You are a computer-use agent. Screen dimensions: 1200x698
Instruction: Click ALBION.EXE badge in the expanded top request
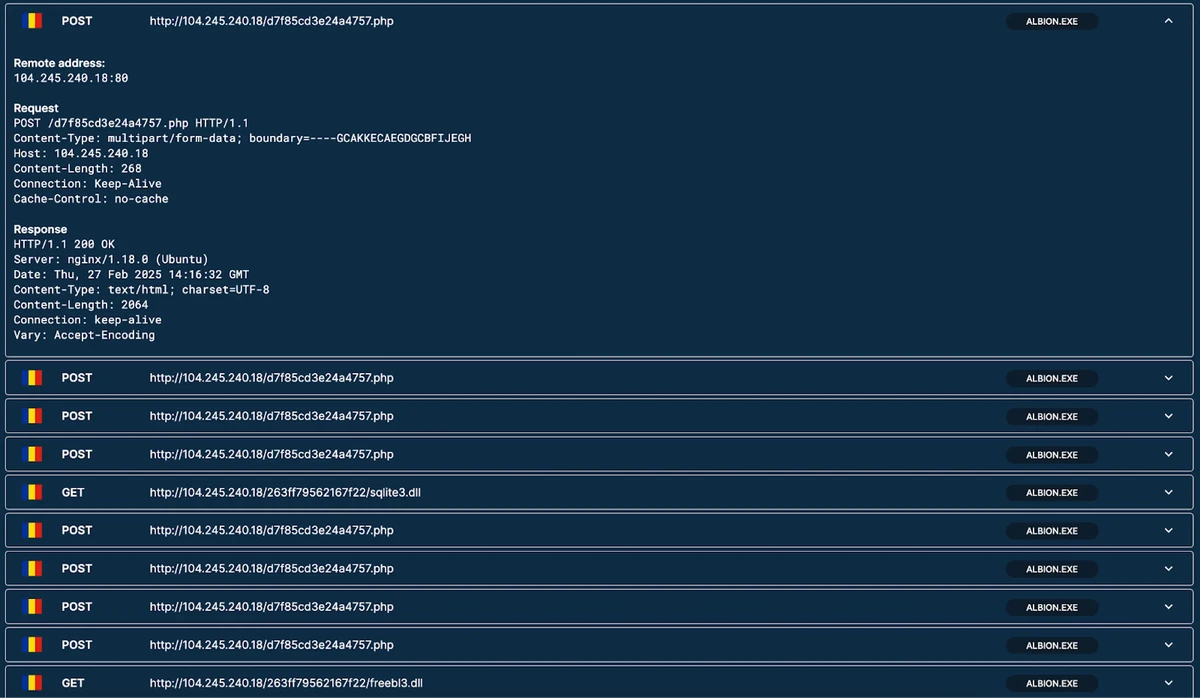(1051, 21)
